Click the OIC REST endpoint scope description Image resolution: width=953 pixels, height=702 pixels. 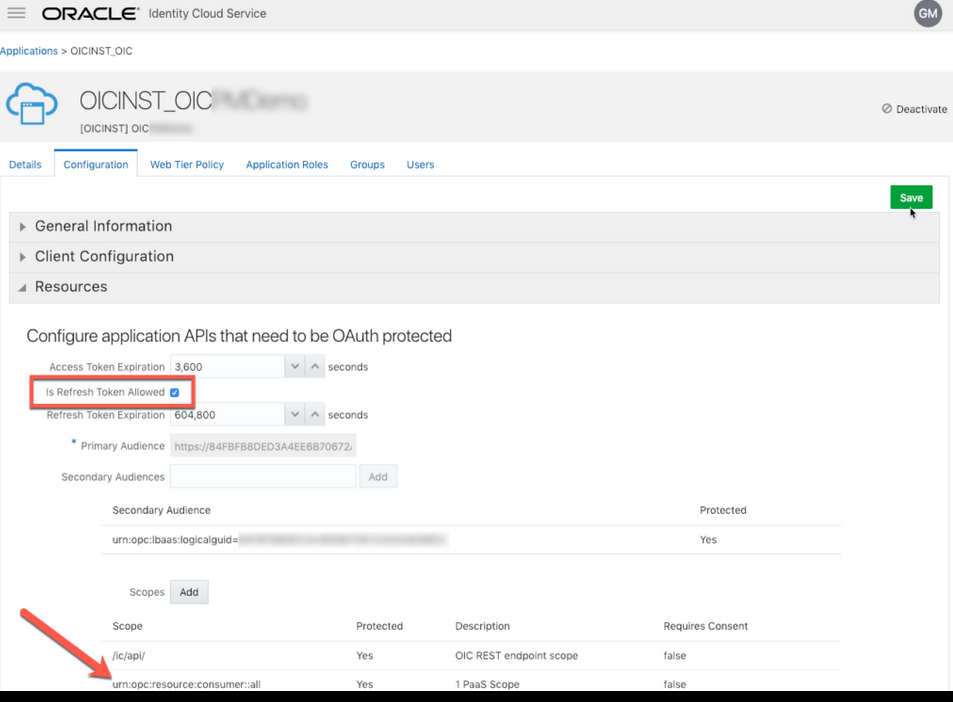(x=517, y=656)
